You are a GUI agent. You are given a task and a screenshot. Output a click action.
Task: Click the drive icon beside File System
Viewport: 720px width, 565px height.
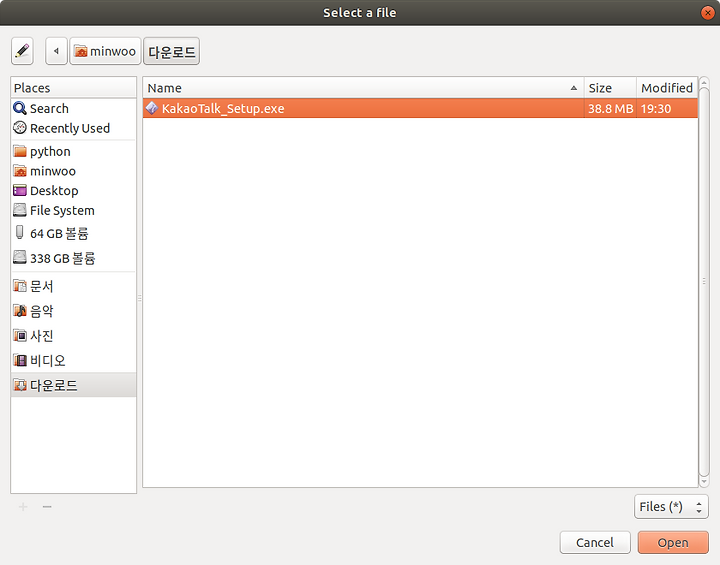tap(20, 210)
